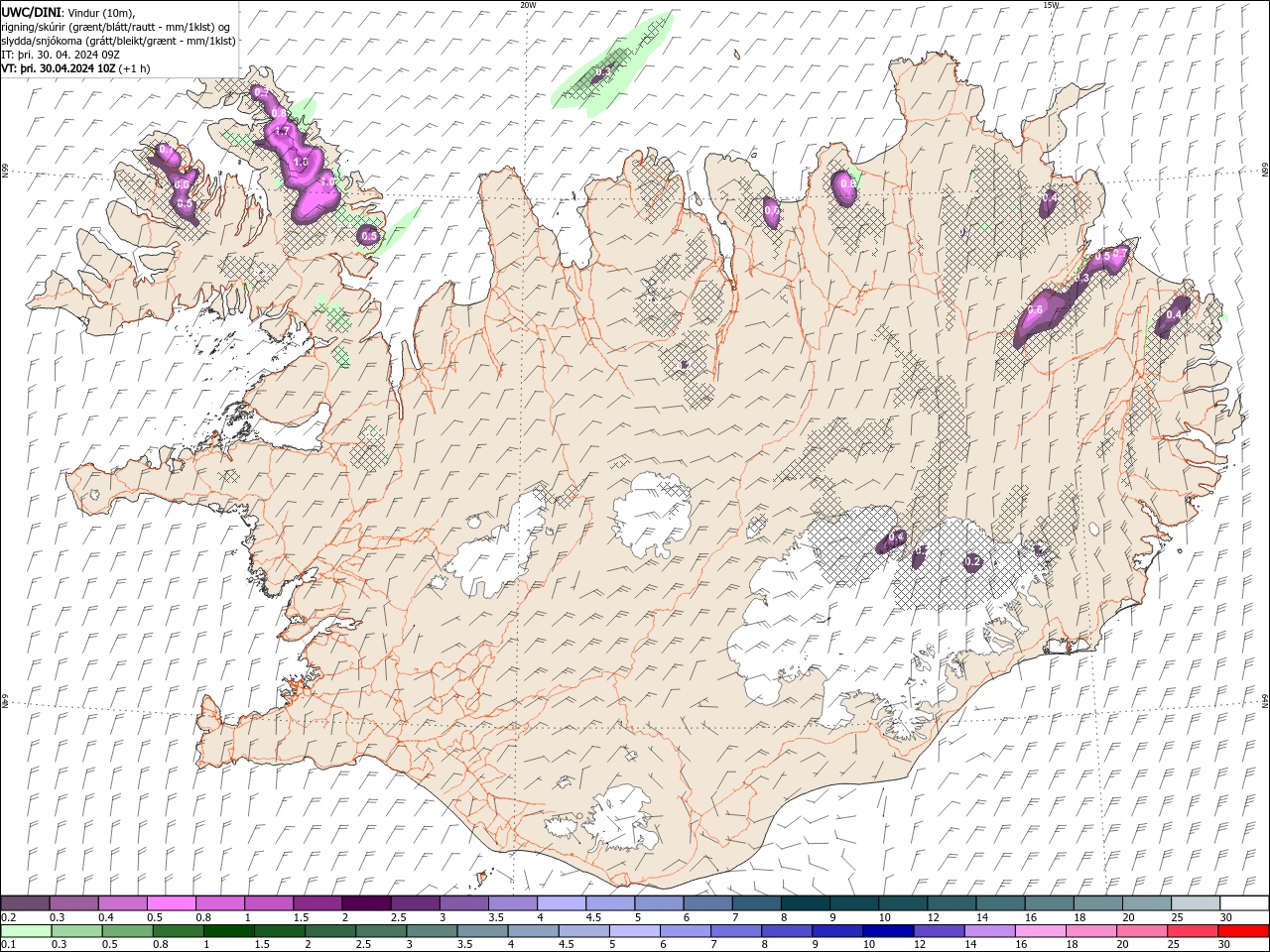The image size is (1270, 952).
Task: Select the white top-row swatch after 30
Action: pyautogui.click(x=1243, y=903)
